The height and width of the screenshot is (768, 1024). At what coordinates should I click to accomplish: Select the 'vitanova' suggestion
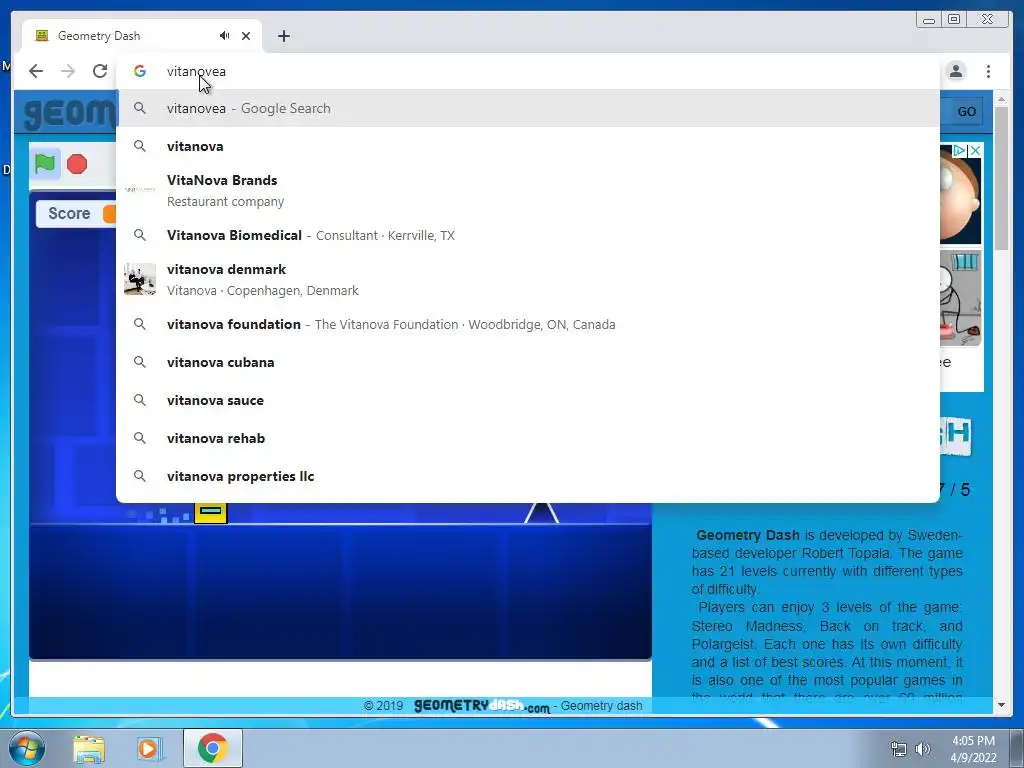(x=528, y=146)
